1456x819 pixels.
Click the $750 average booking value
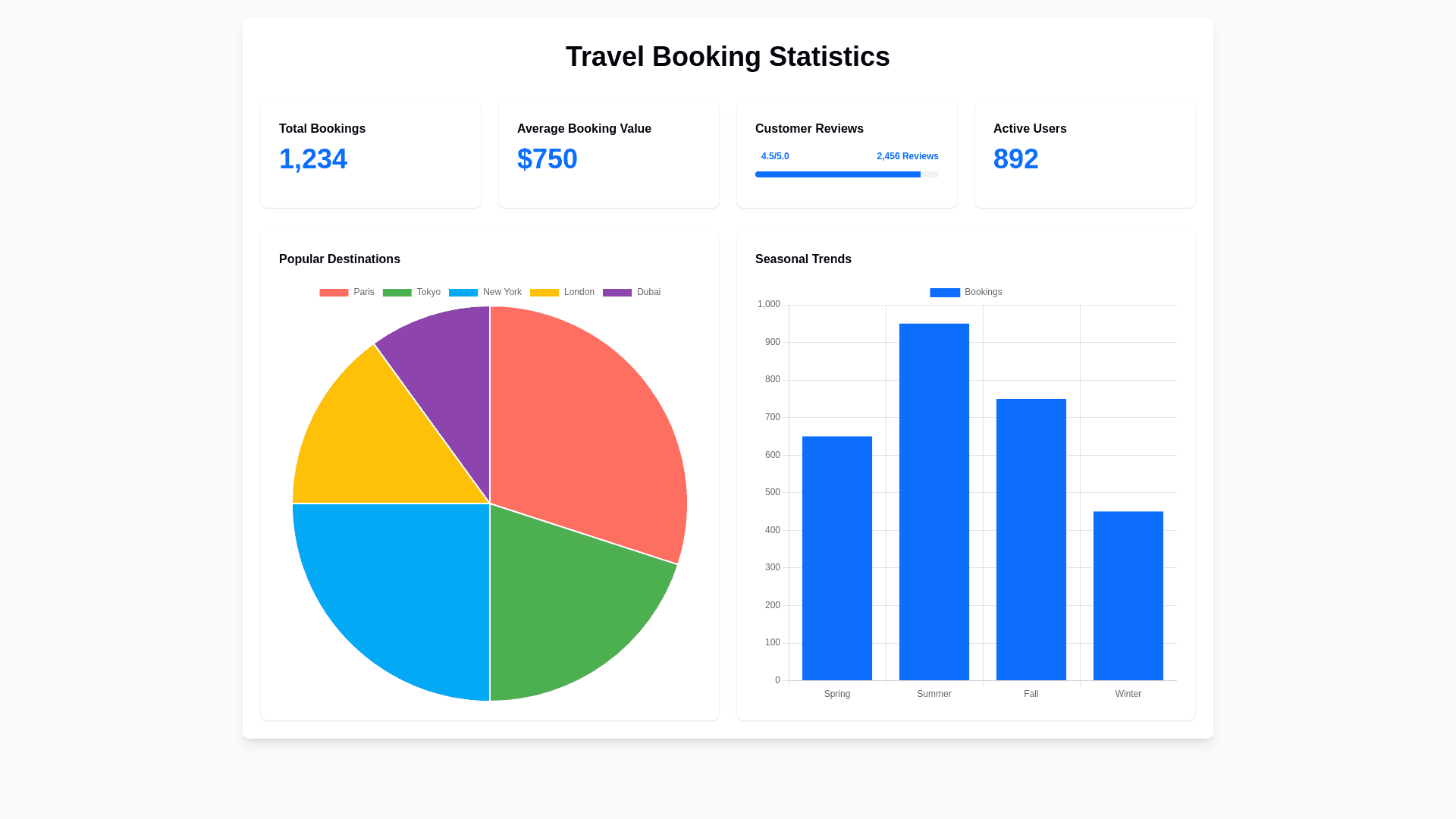547,159
